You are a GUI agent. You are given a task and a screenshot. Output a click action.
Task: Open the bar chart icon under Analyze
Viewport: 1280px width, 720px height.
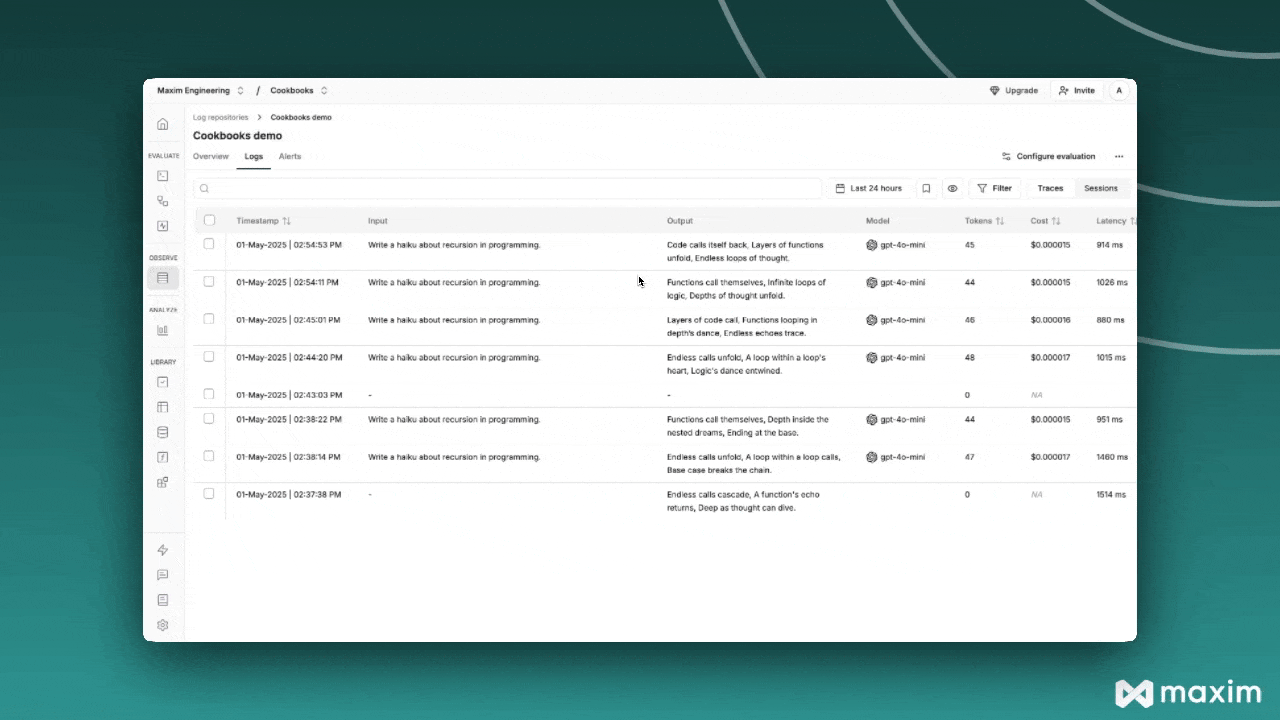[163, 330]
